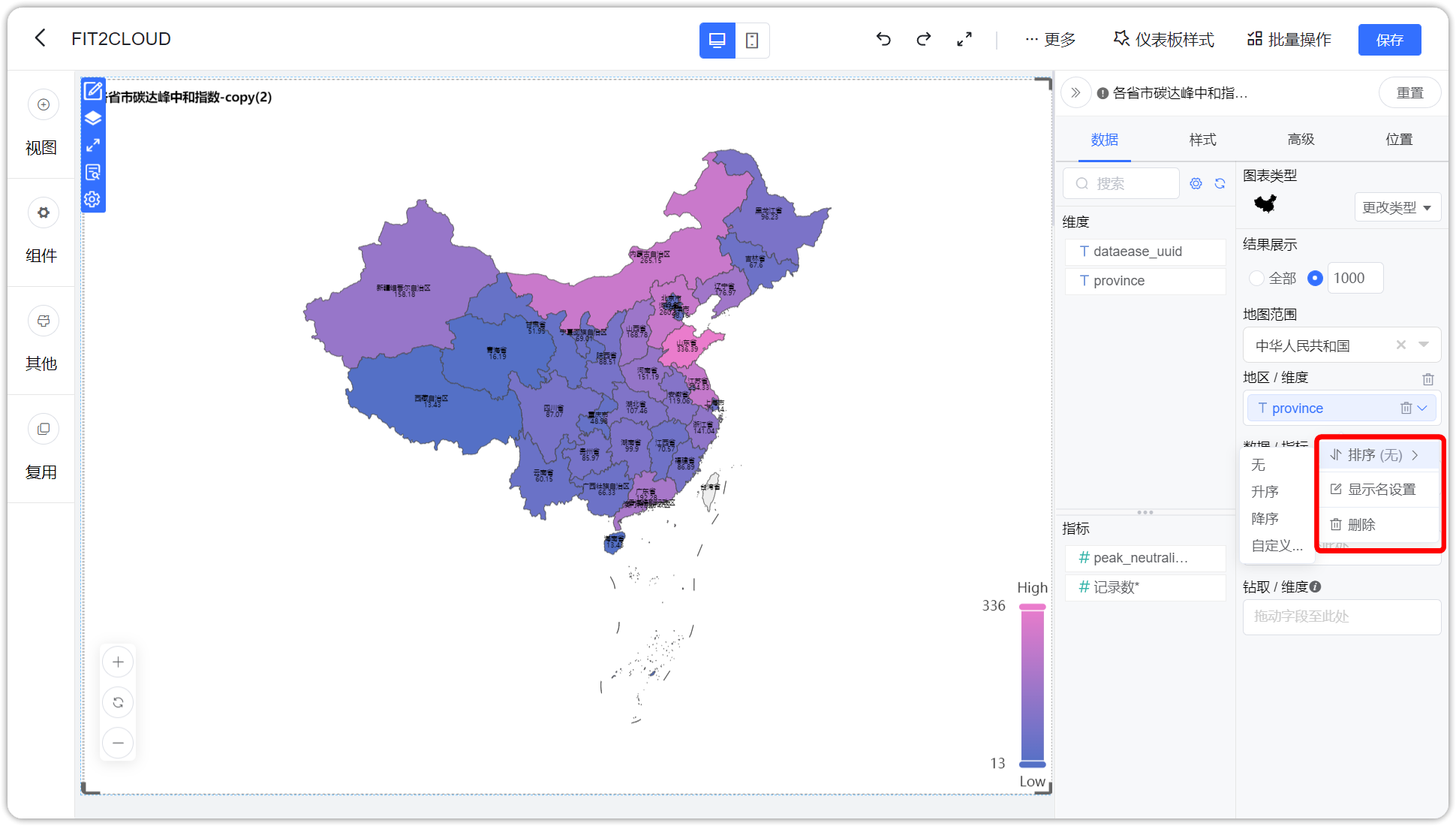Click the 拖动字段至此处 drop field
Image resolution: width=1456 pixels, height=826 pixels.
point(1342,616)
